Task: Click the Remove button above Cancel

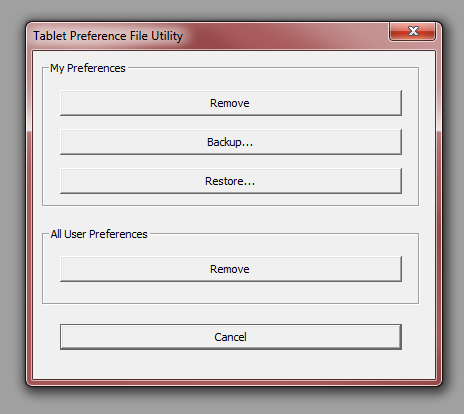Action: [231, 269]
